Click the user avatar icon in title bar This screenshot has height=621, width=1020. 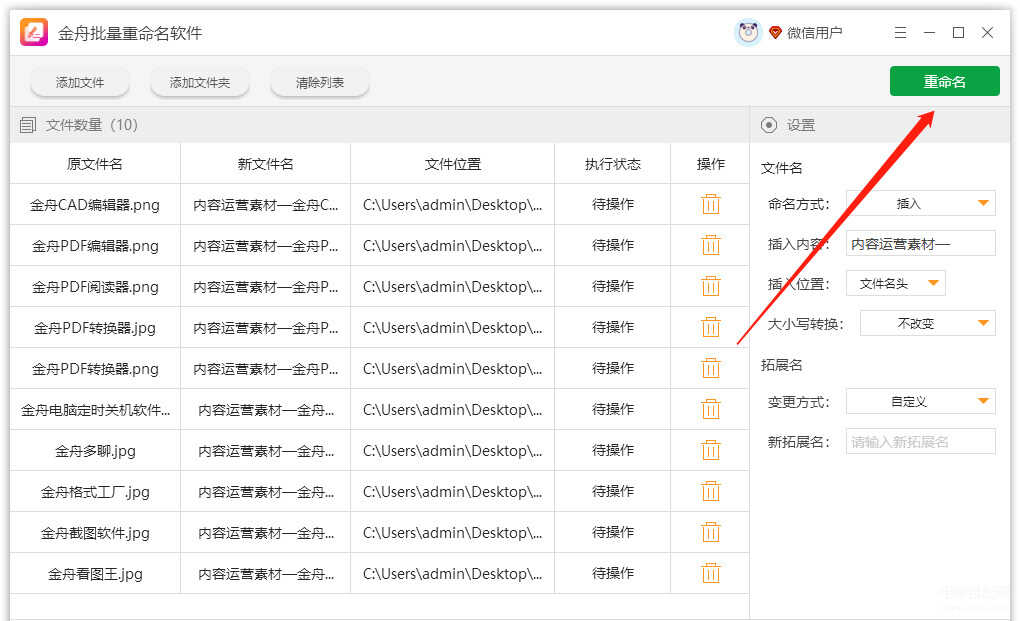pos(748,33)
